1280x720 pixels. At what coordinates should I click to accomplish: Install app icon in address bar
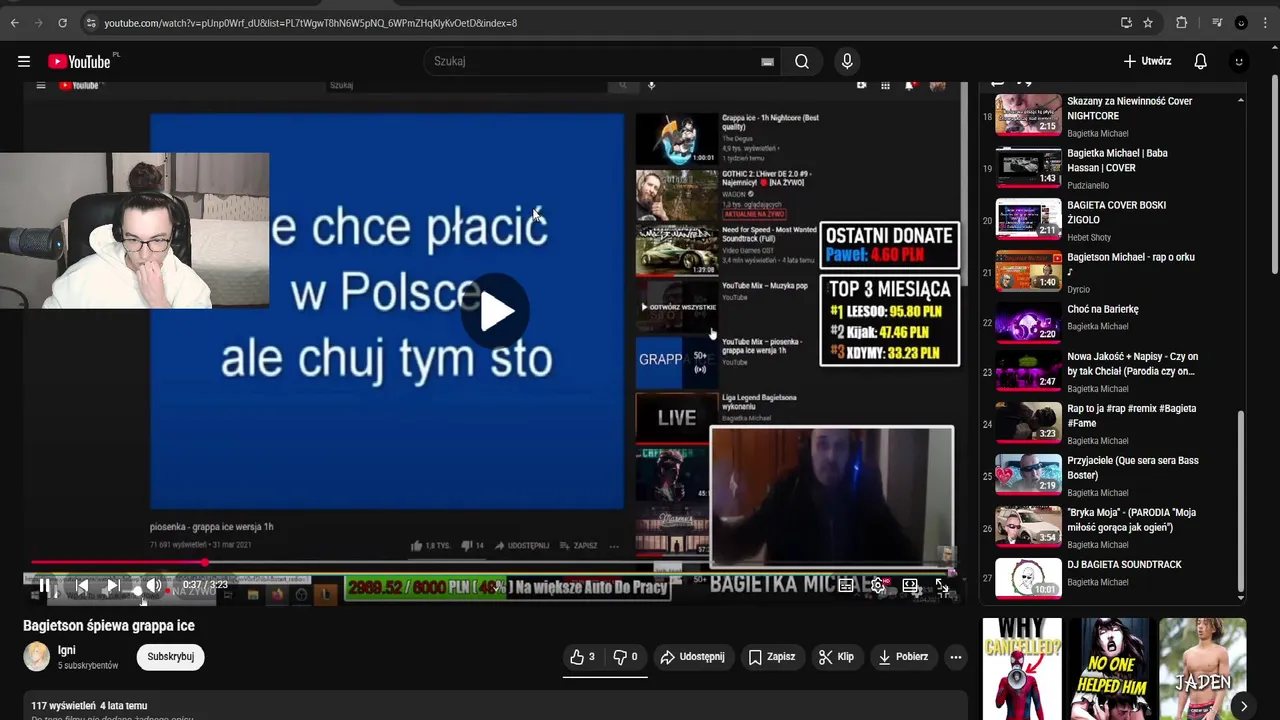coord(1126,23)
